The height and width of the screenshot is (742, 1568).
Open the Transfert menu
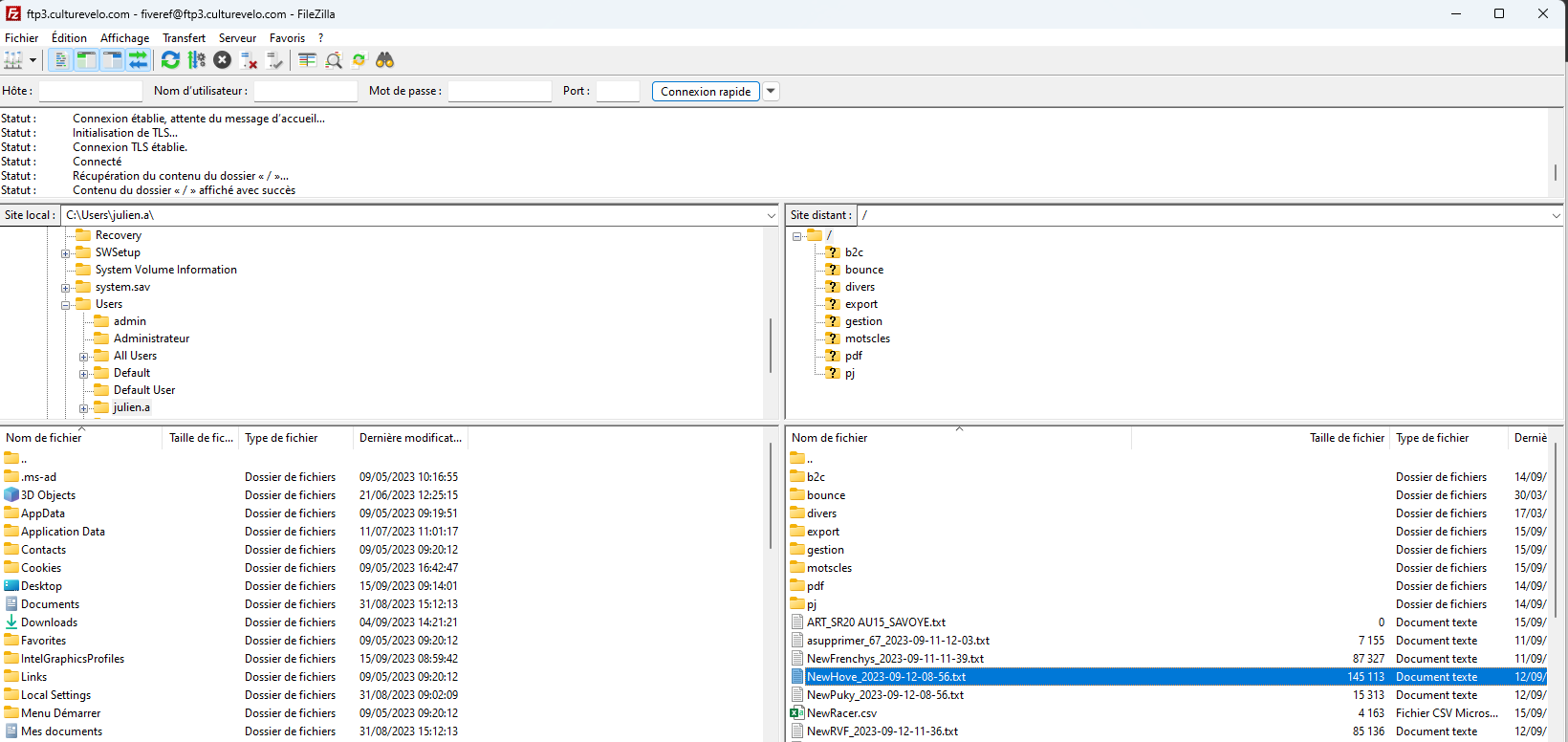tap(184, 38)
